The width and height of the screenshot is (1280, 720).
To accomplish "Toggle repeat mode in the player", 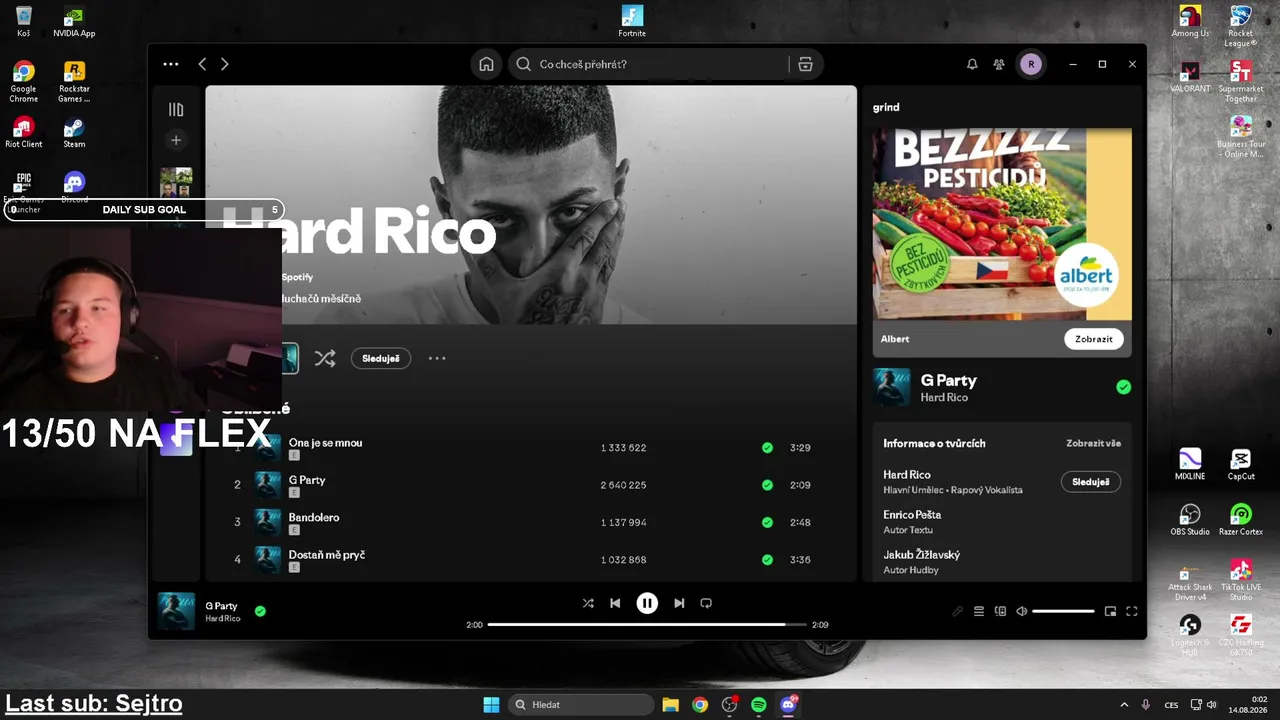I will pos(706,603).
